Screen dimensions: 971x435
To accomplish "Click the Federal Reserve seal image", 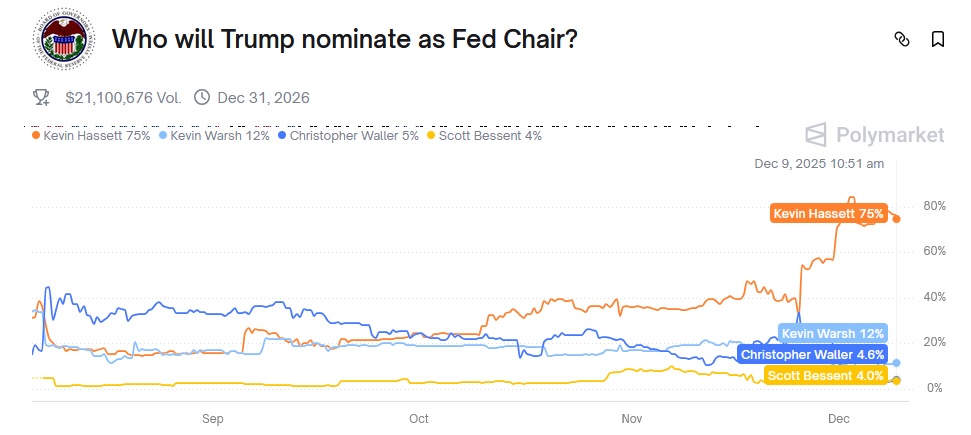I will tap(61, 39).
